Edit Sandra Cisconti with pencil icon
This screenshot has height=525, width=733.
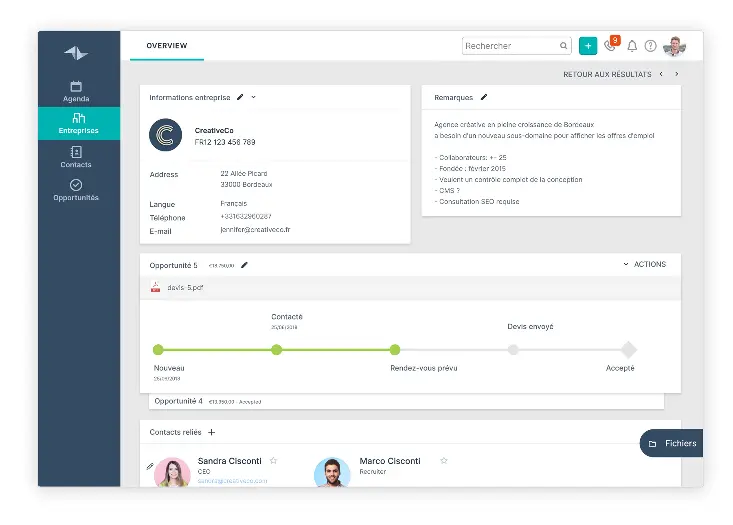[x=150, y=466]
